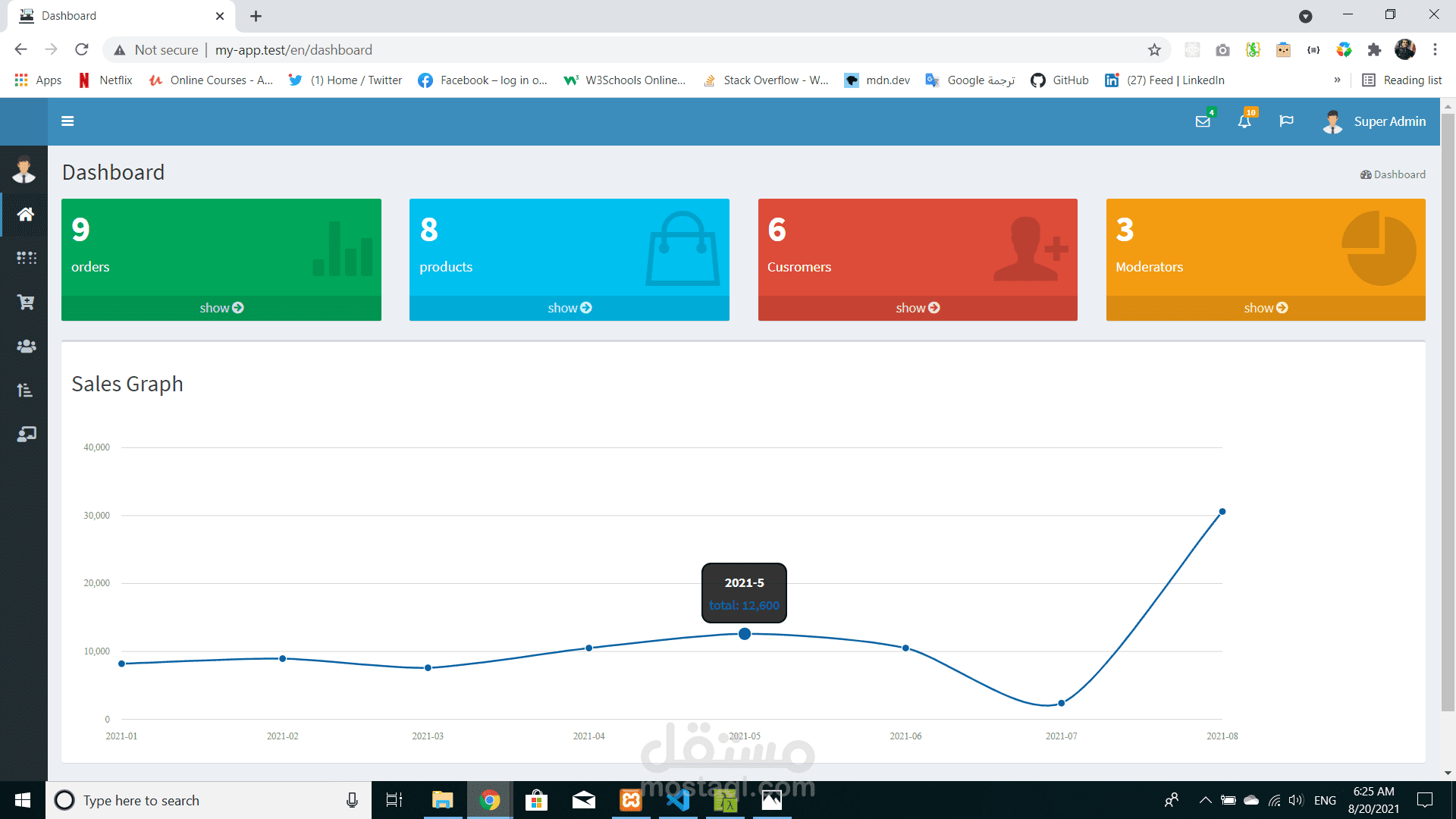Show the Moderators details link
The height and width of the screenshot is (819, 1456).
(x=1266, y=308)
